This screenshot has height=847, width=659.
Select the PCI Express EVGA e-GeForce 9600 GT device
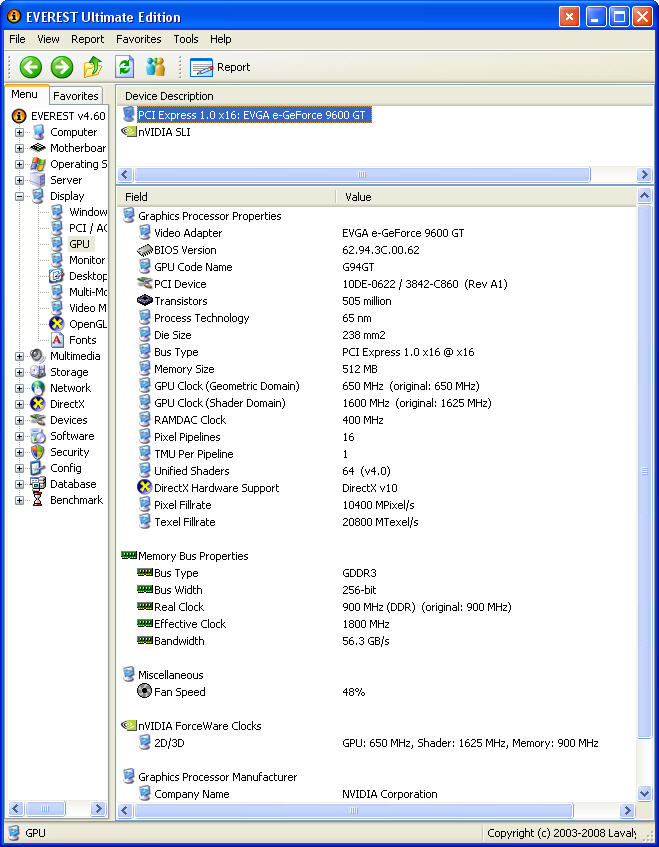254,115
